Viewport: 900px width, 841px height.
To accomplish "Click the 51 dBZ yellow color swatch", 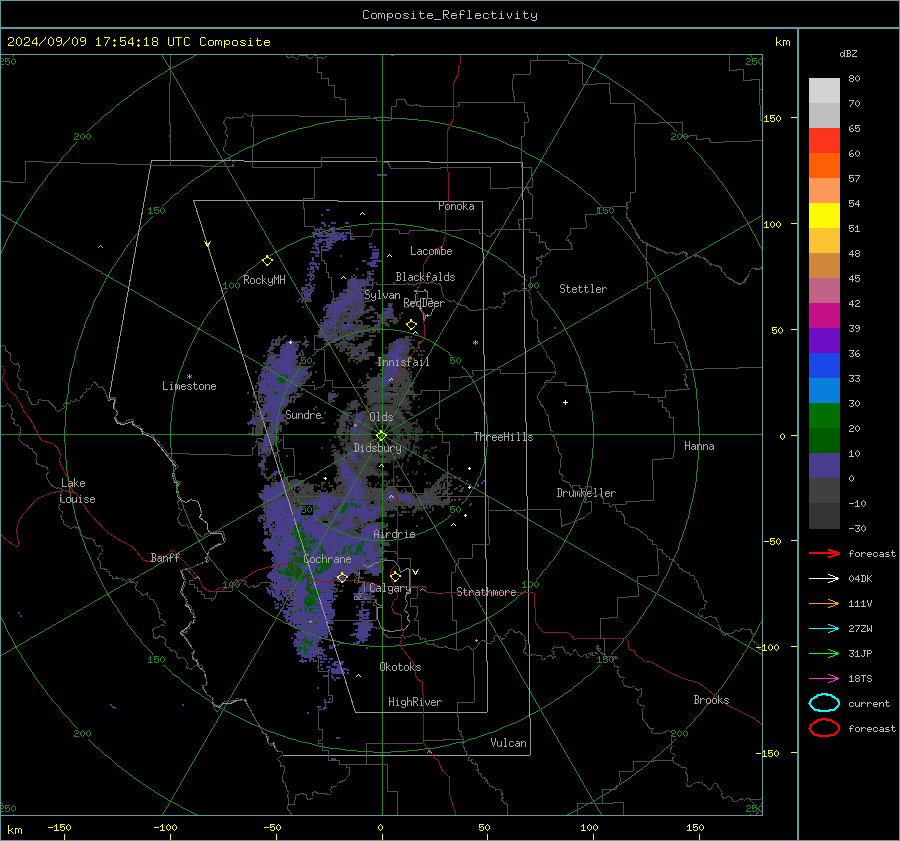I will 824,216.
